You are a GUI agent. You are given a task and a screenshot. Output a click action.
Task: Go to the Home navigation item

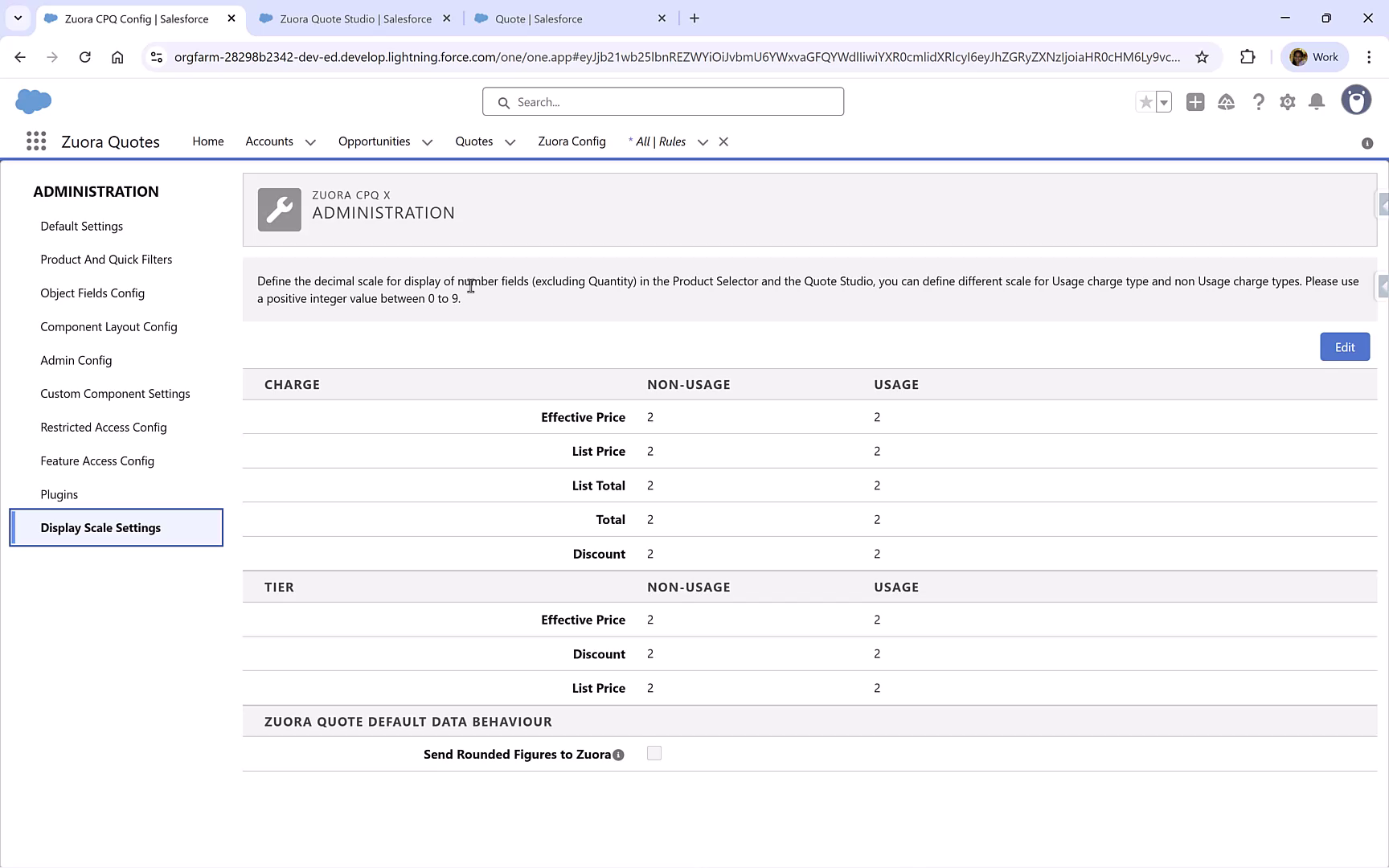coord(207,141)
